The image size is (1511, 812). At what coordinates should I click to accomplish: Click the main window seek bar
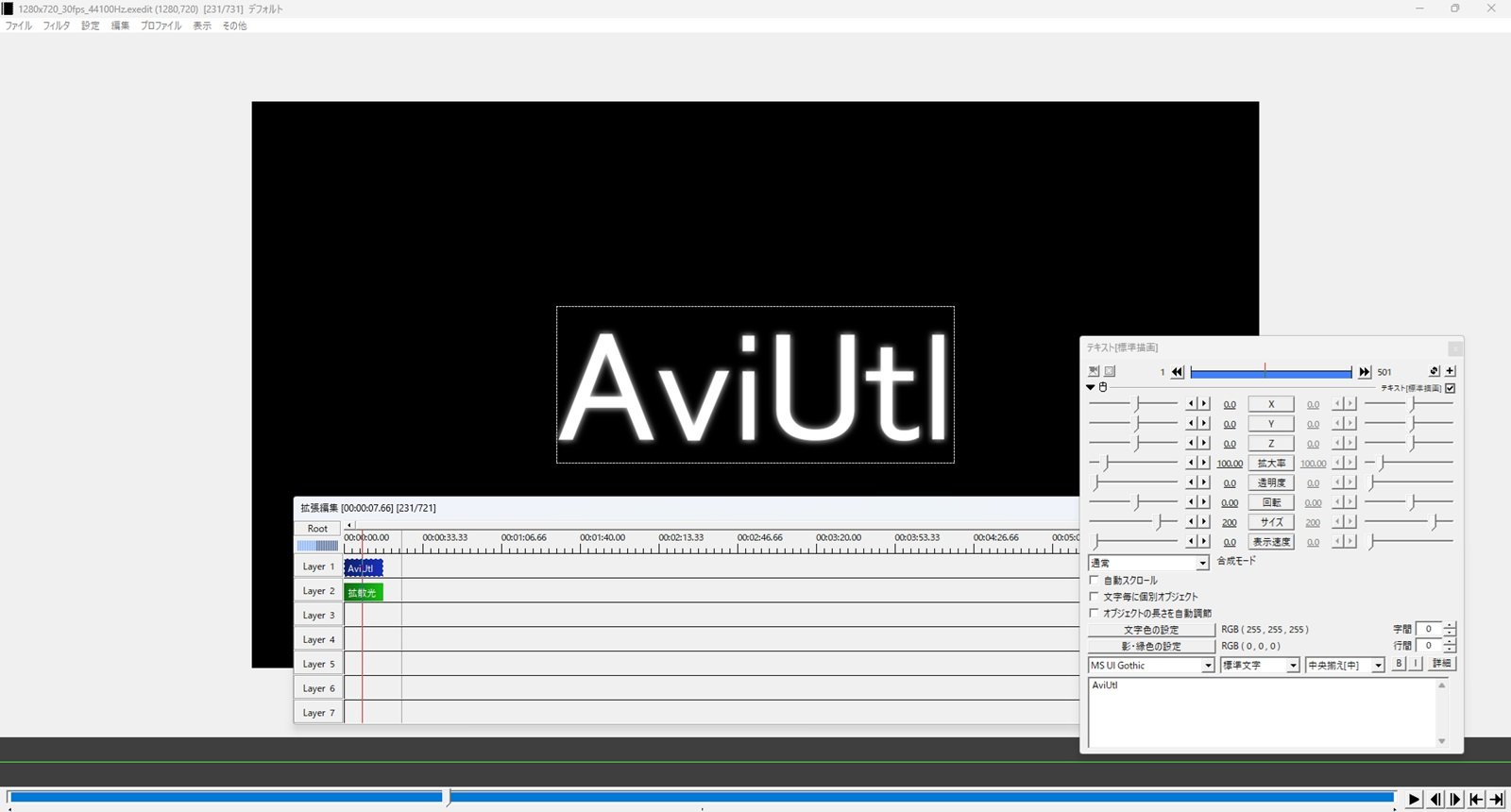coord(701,798)
